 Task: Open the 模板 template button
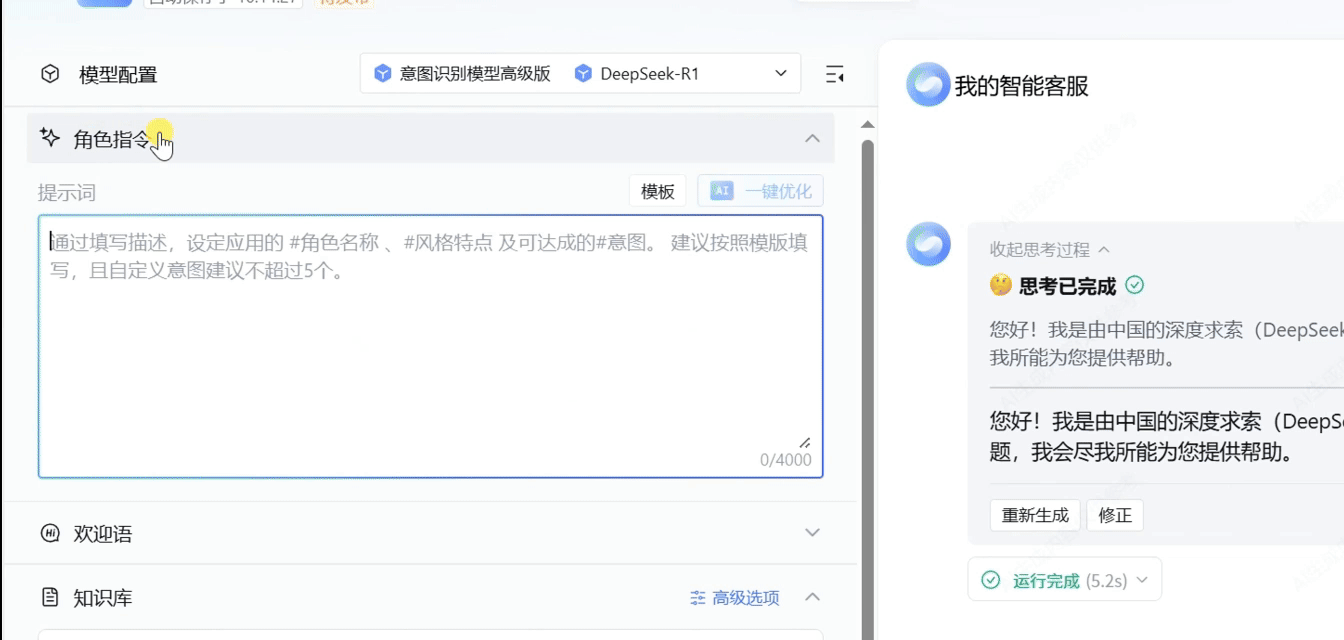657,191
